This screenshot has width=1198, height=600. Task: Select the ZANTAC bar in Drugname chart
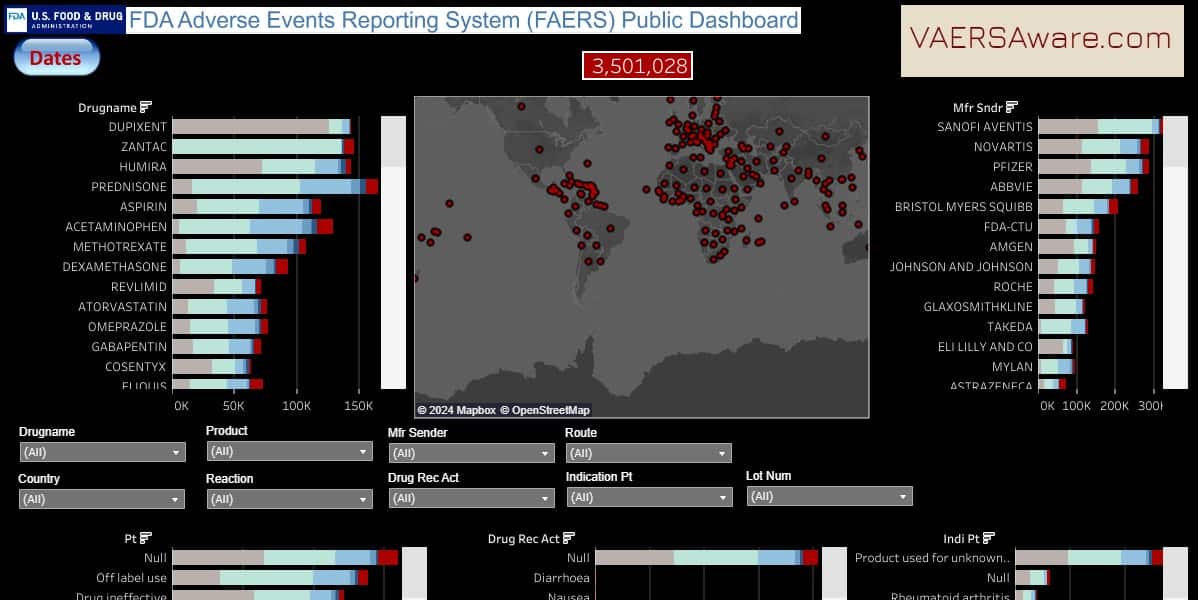tap(264, 147)
